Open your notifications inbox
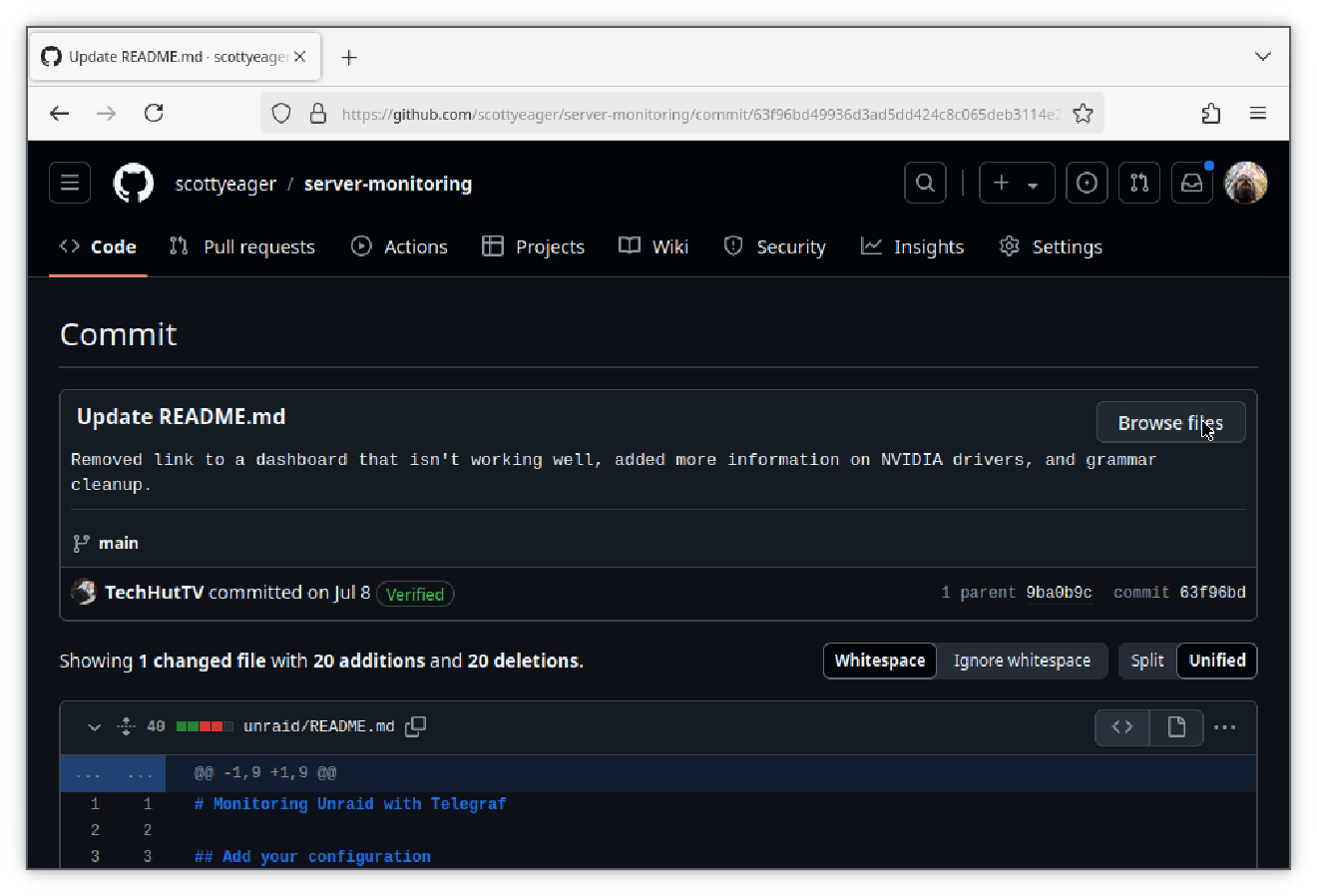 [x=1192, y=183]
